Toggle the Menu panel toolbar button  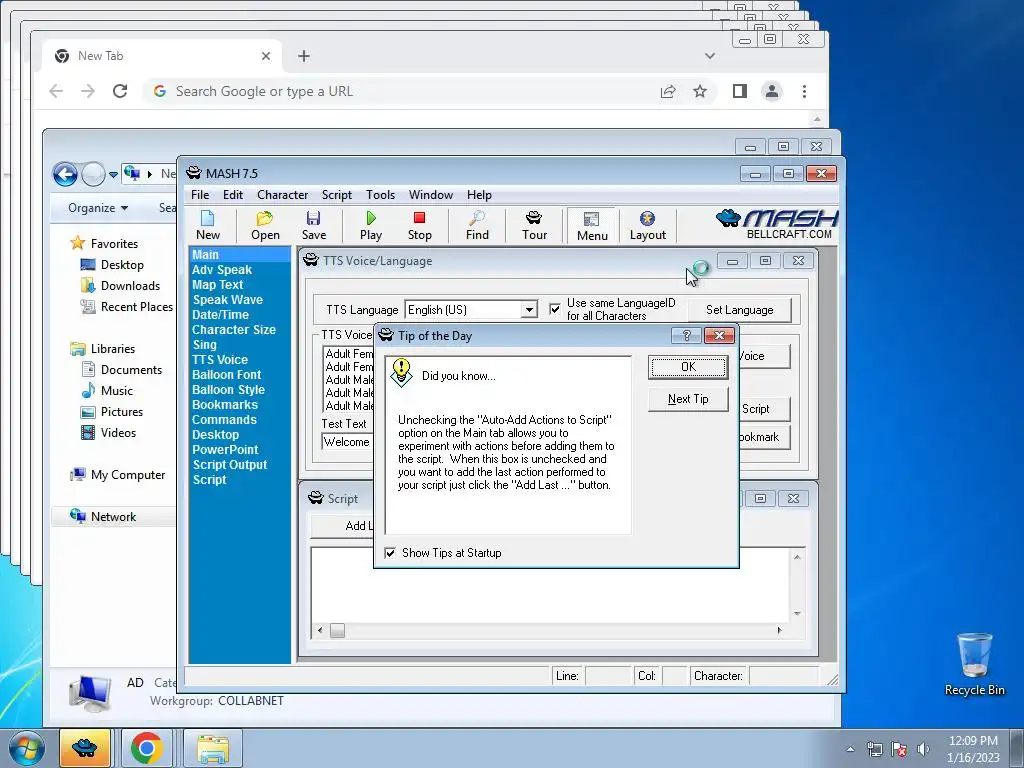[592, 226]
